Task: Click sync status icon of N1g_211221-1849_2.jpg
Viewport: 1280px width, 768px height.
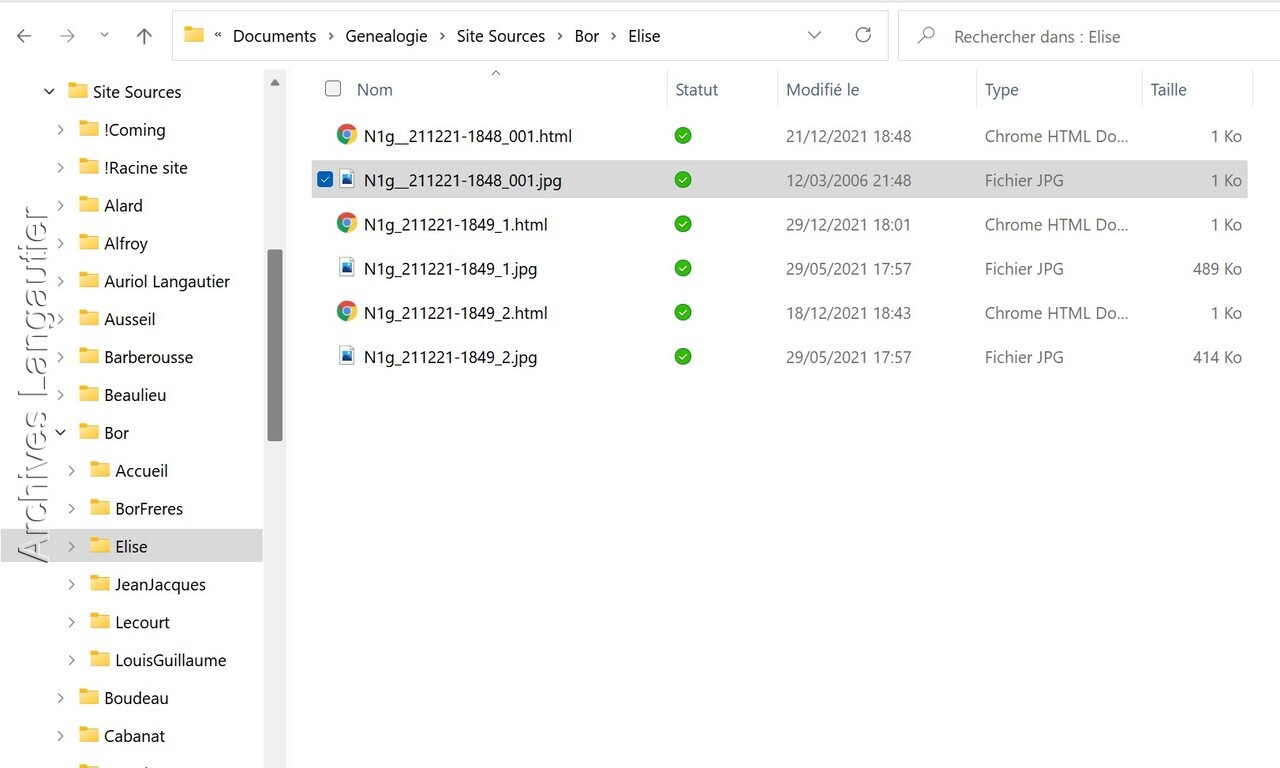Action: tap(683, 356)
